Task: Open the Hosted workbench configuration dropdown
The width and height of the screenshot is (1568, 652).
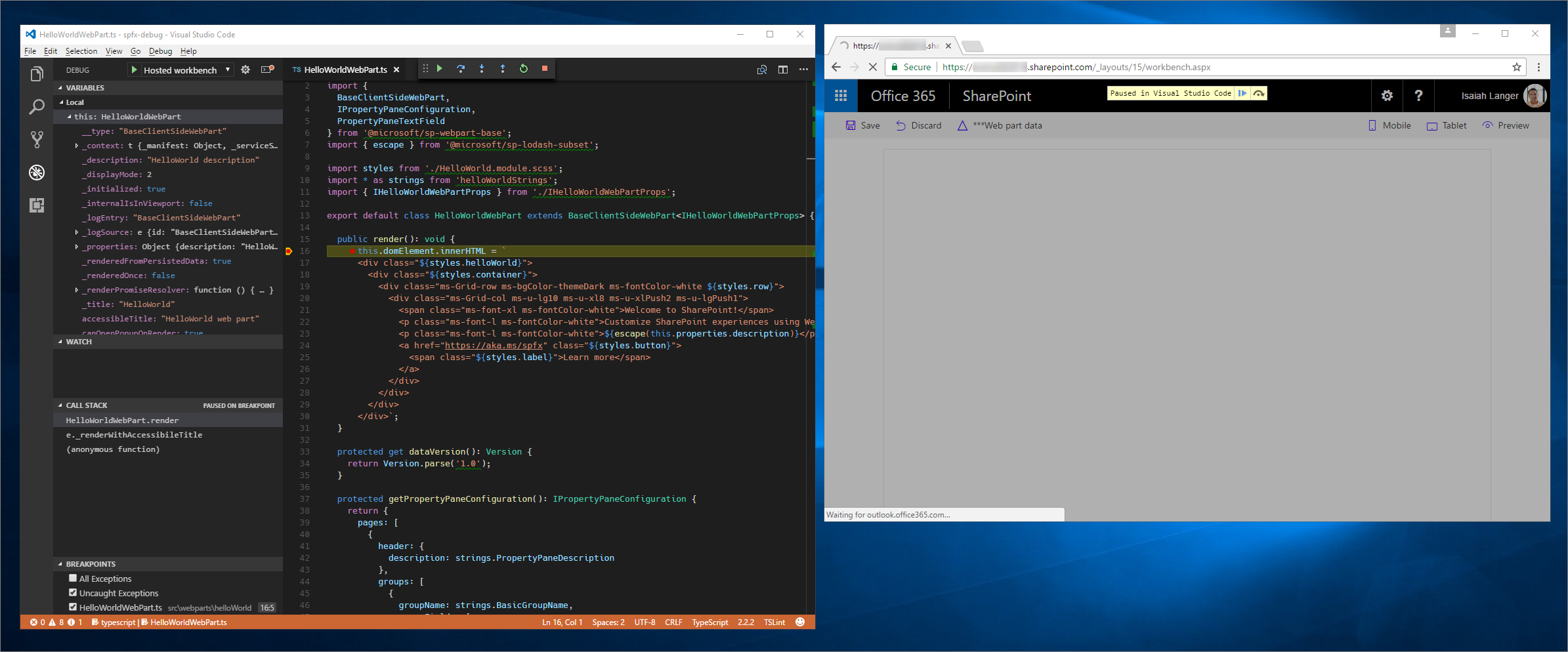Action: tap(226, 70)
